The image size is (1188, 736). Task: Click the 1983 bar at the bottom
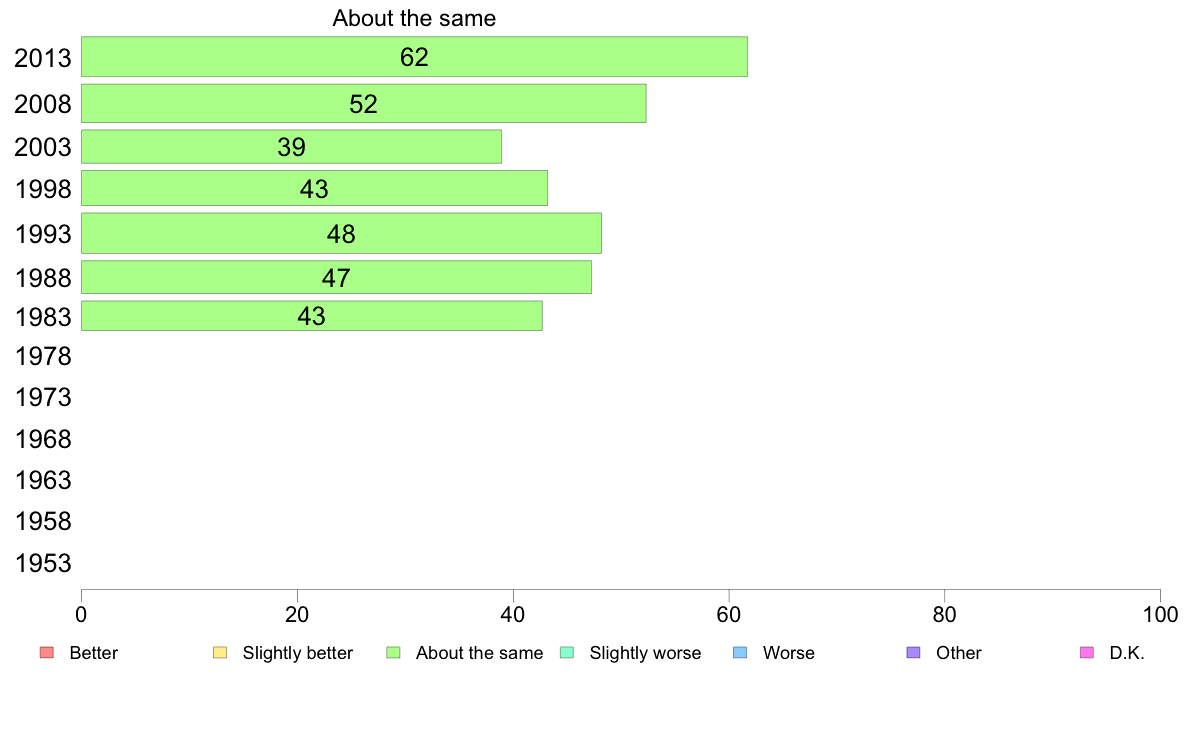311,316
